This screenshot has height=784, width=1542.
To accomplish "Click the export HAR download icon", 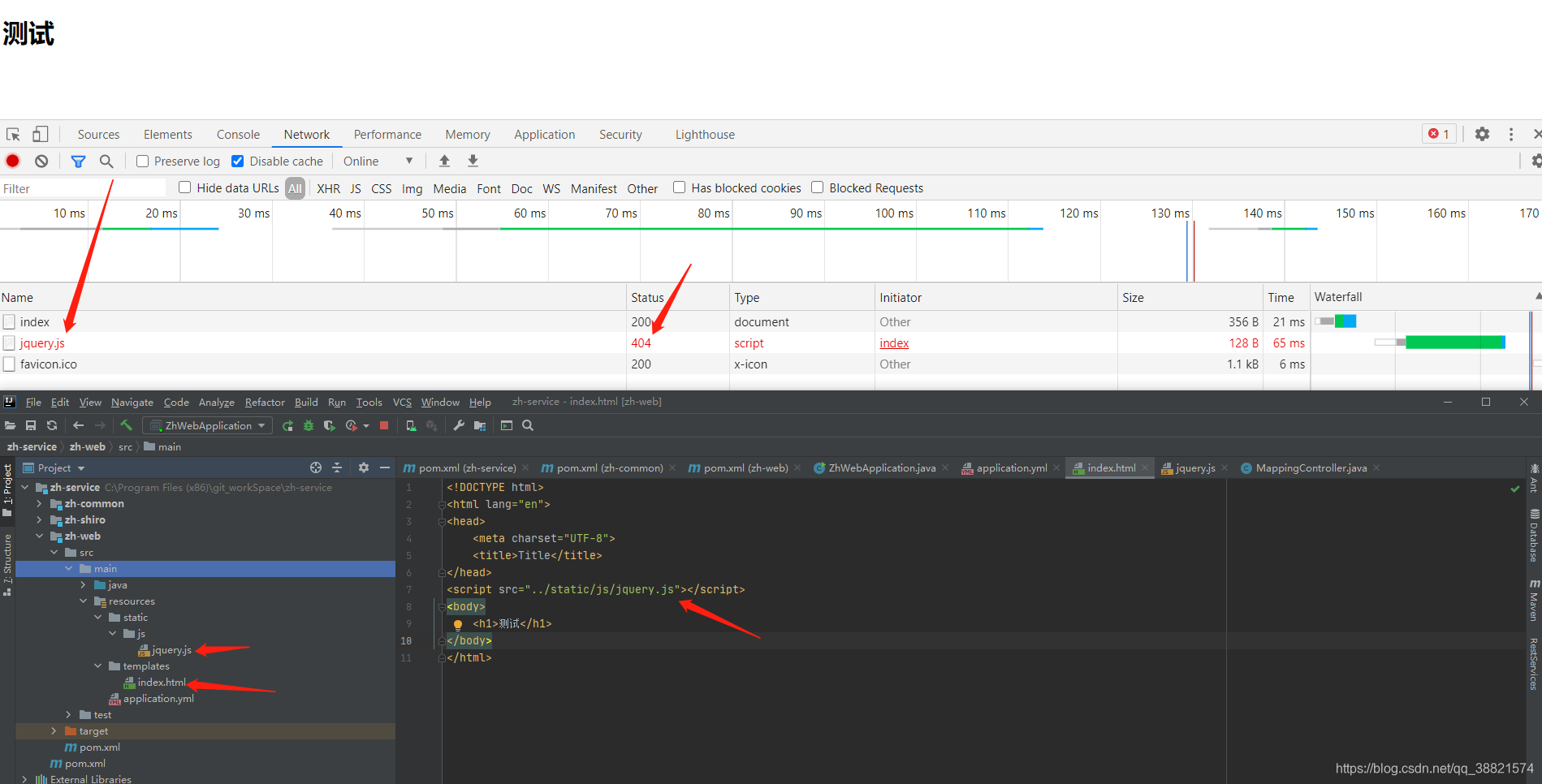I will pos(473,161).
